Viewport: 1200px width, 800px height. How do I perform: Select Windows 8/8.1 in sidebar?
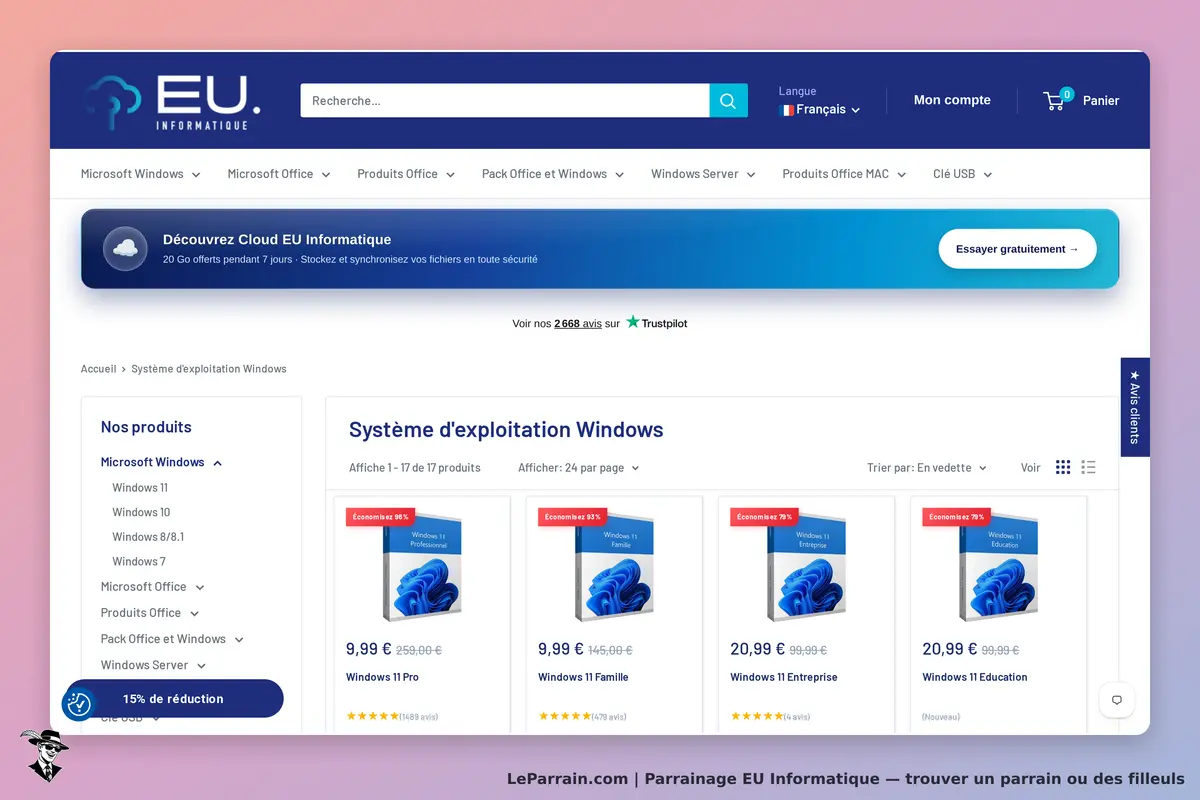click(148, 537)
